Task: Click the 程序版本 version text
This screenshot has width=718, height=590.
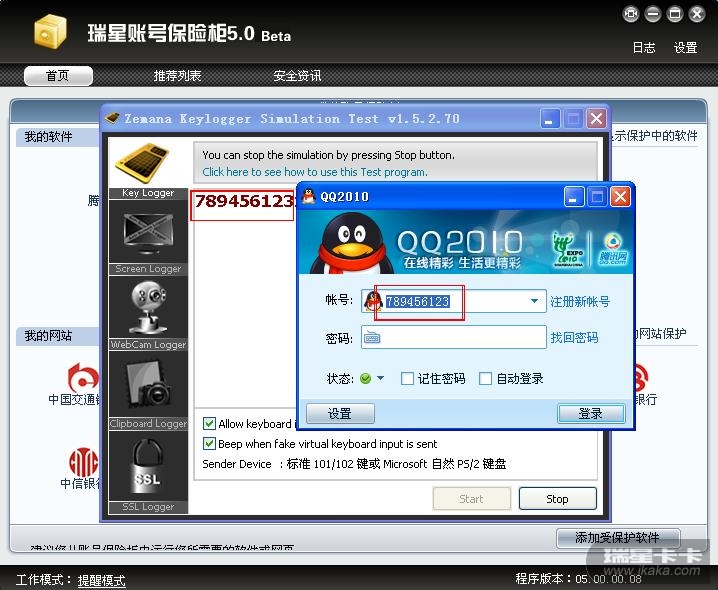Action: [578, 579]
